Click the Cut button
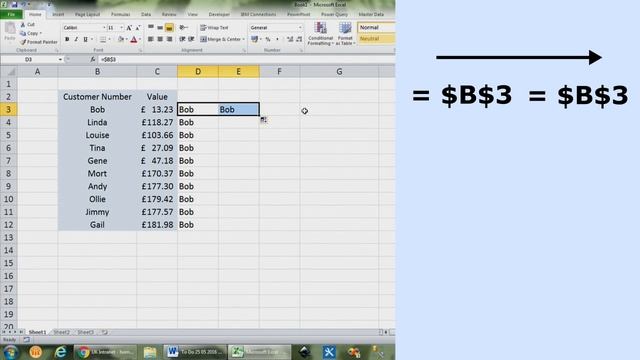Screen dimensions: 640x360 [27, 24]
